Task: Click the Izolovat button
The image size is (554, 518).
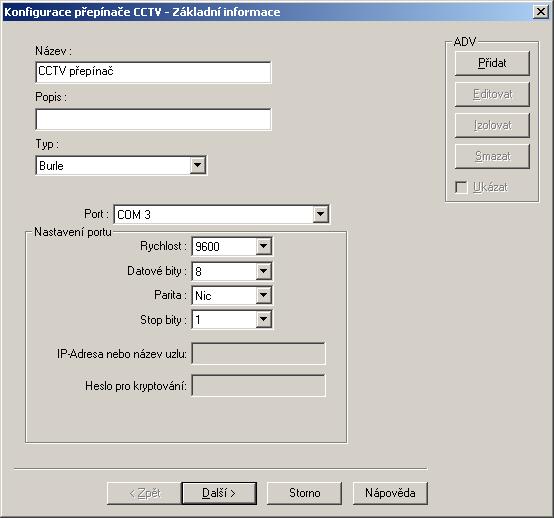Action: tap(492, 125)
